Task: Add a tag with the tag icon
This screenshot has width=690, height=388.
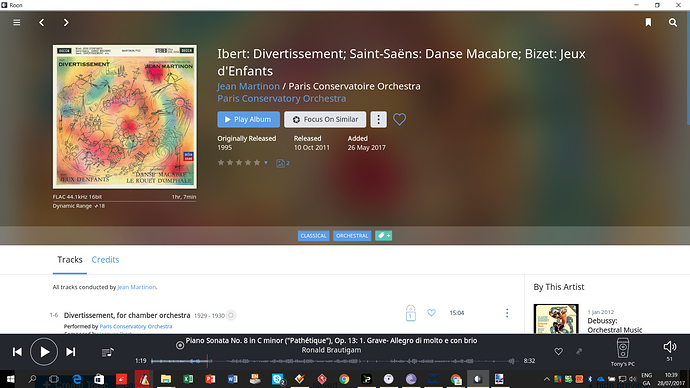Action: (383, 236)
